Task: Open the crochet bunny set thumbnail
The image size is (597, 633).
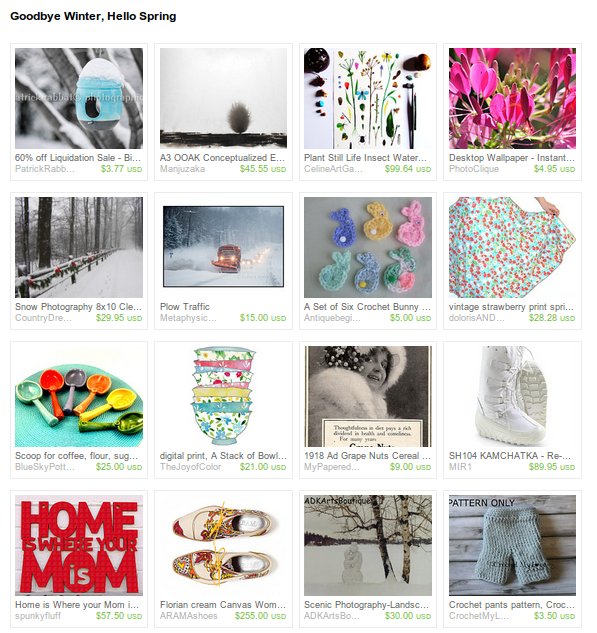Action: tap(368, 247)
